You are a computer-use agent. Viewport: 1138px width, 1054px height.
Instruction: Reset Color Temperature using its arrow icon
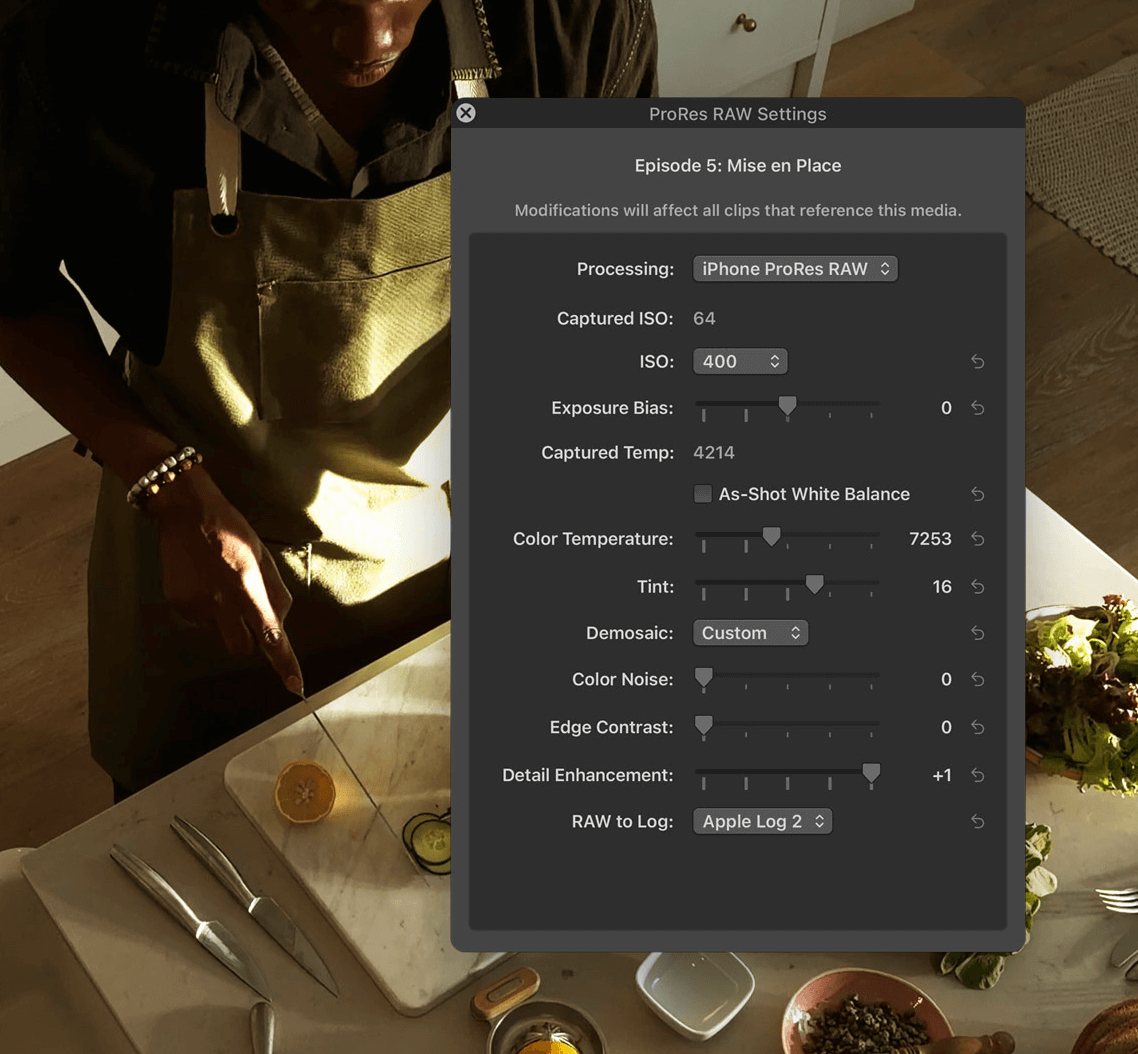(x=977, y=539)
